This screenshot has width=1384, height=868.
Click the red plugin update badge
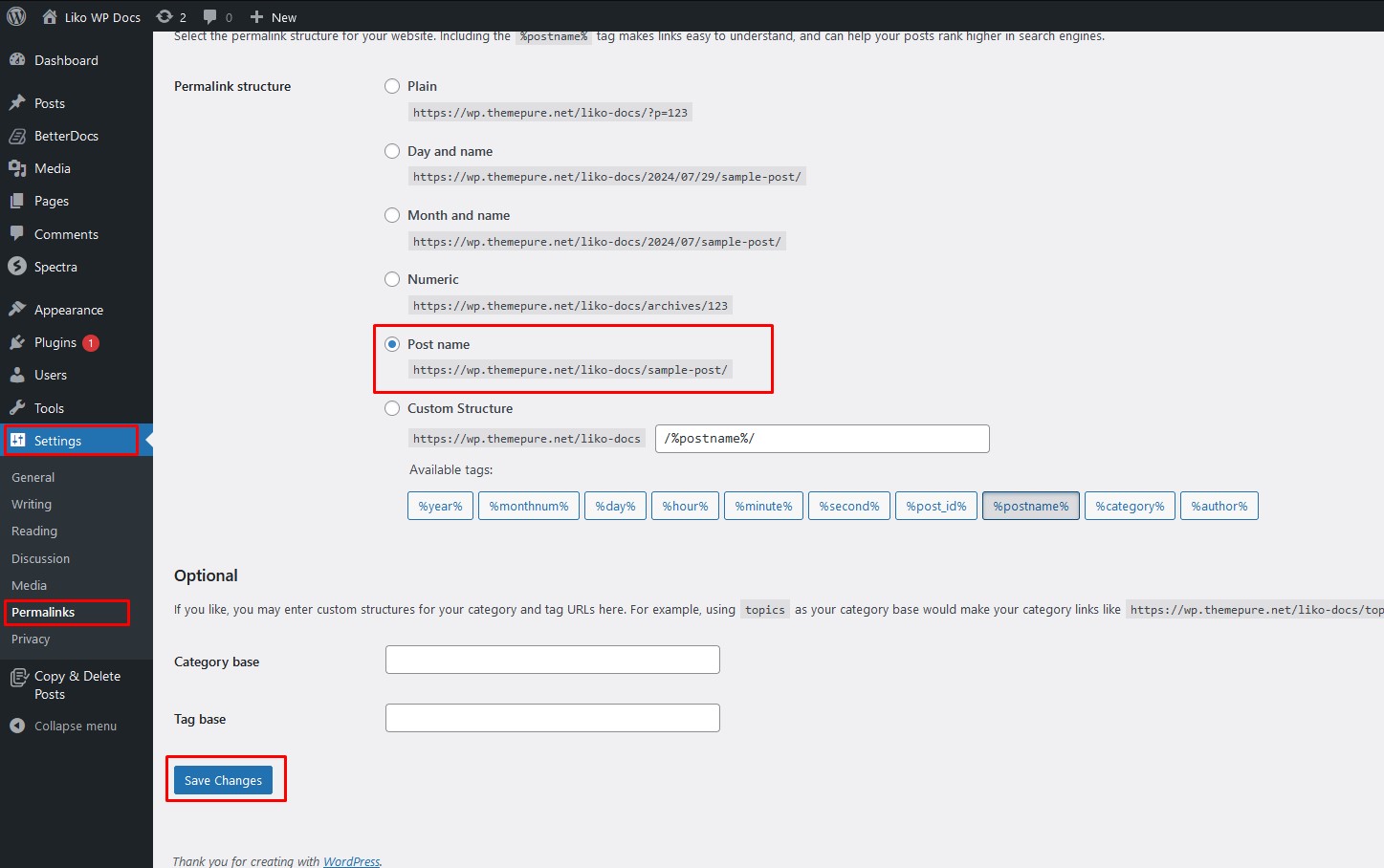tap(91, 342)
